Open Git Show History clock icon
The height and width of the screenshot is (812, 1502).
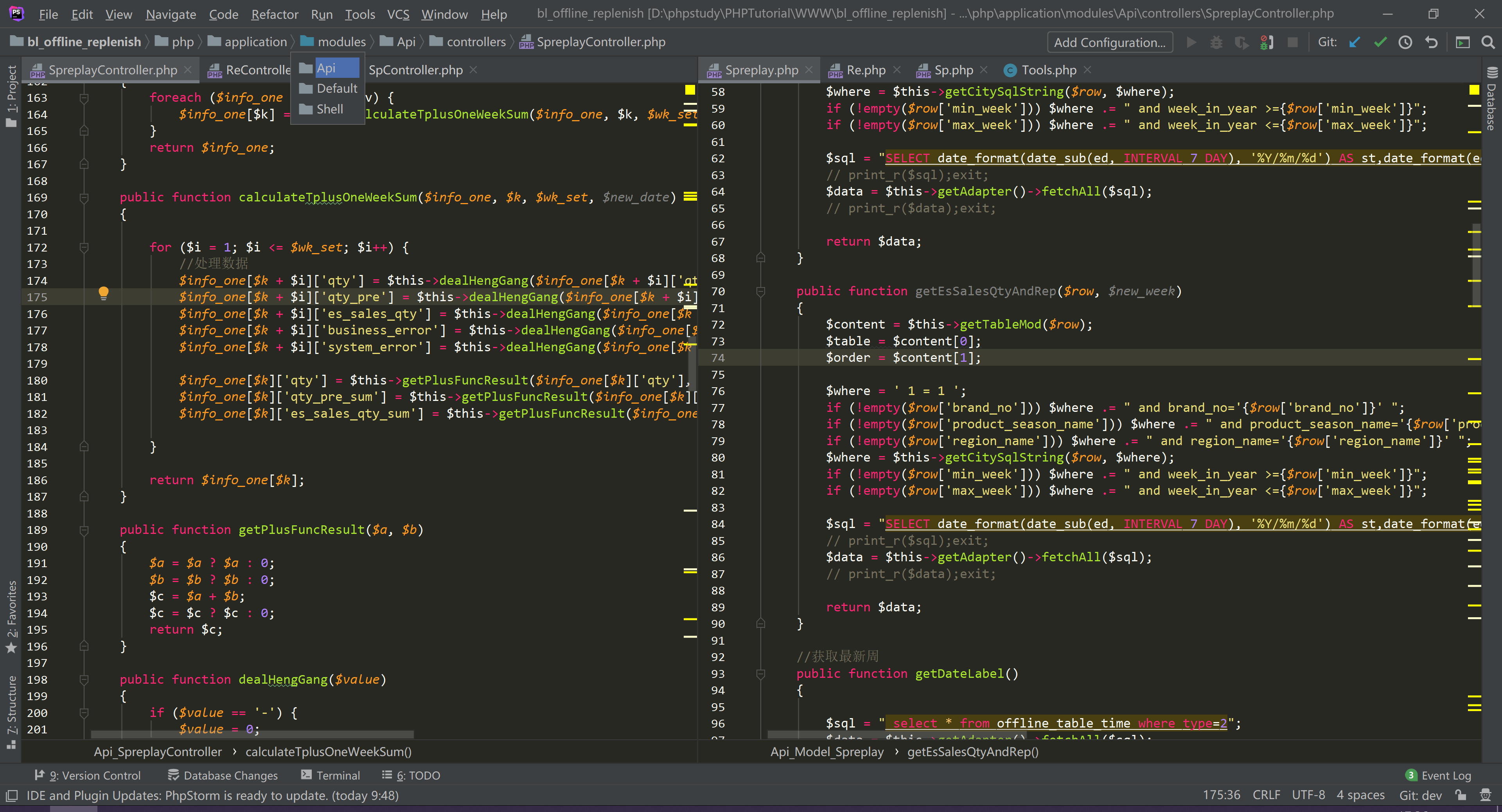tap(1405, 42)
